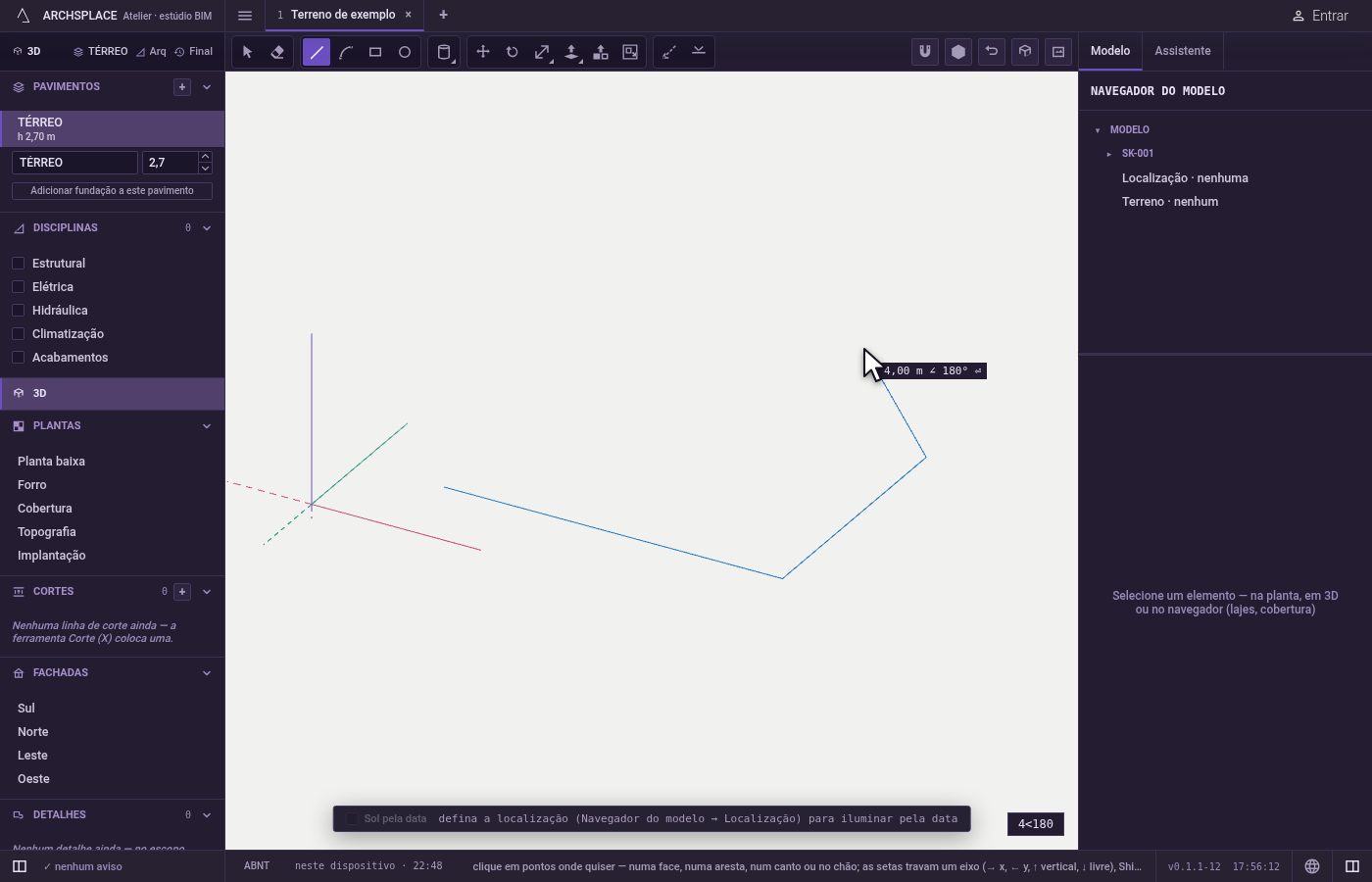Switch to the Assistente tab

tap(1182, 51)
